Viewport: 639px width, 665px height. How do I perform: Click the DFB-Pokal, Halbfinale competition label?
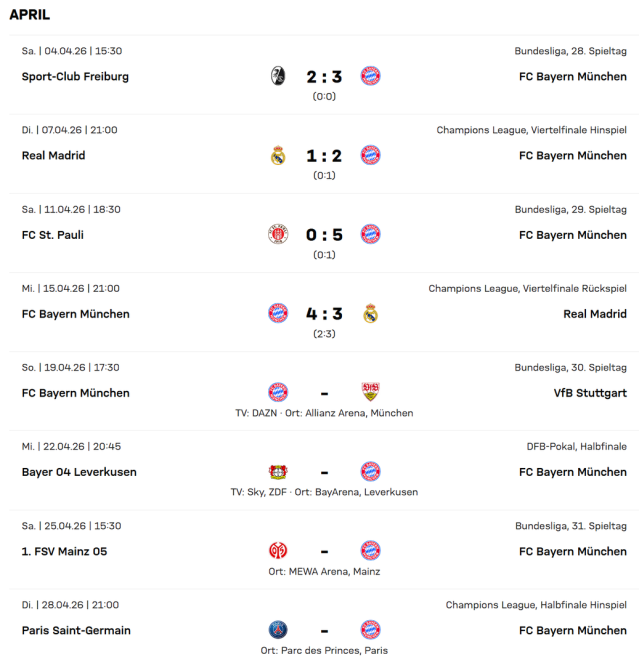[x=577, y=446]
